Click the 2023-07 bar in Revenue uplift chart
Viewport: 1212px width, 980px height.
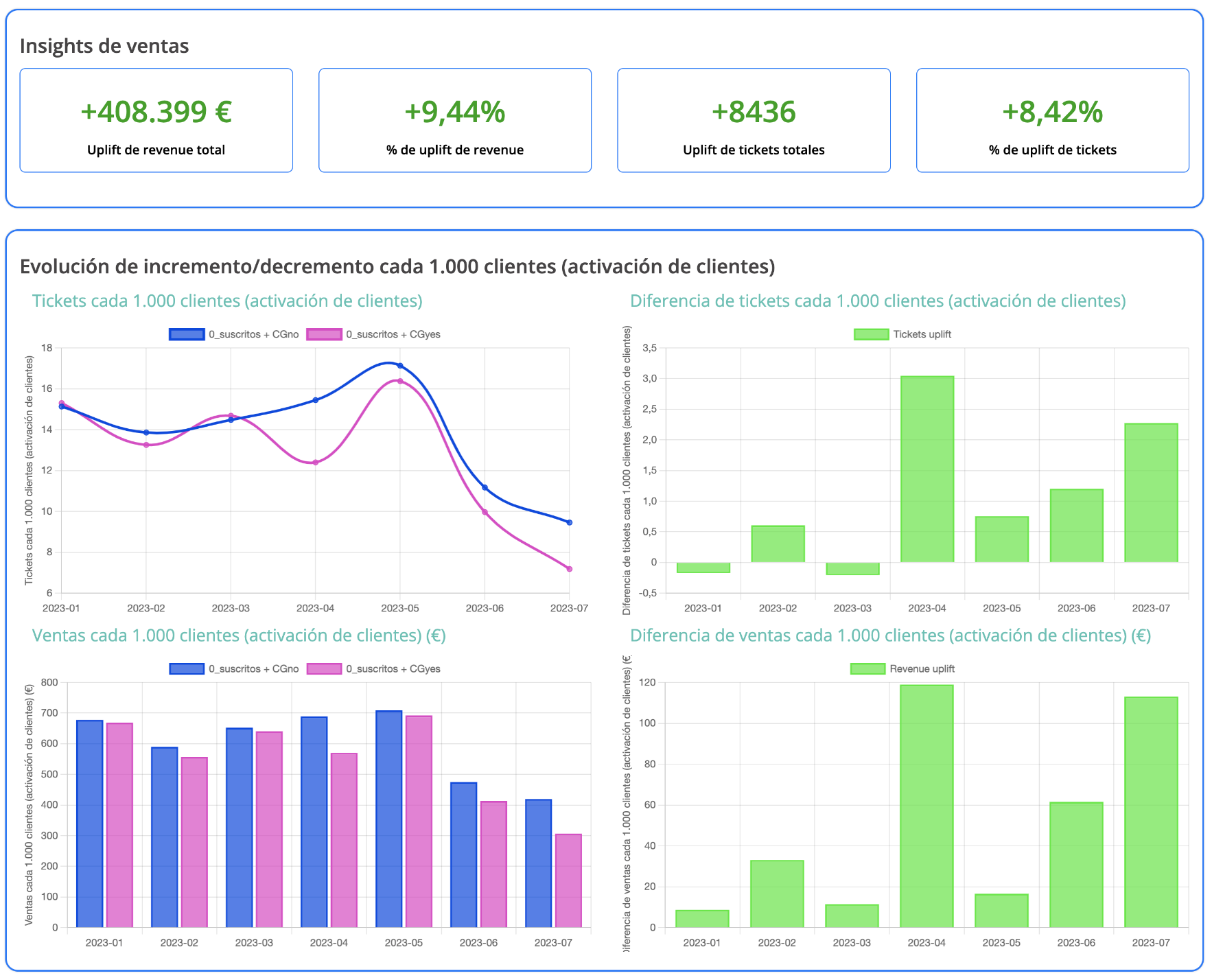1151,812
